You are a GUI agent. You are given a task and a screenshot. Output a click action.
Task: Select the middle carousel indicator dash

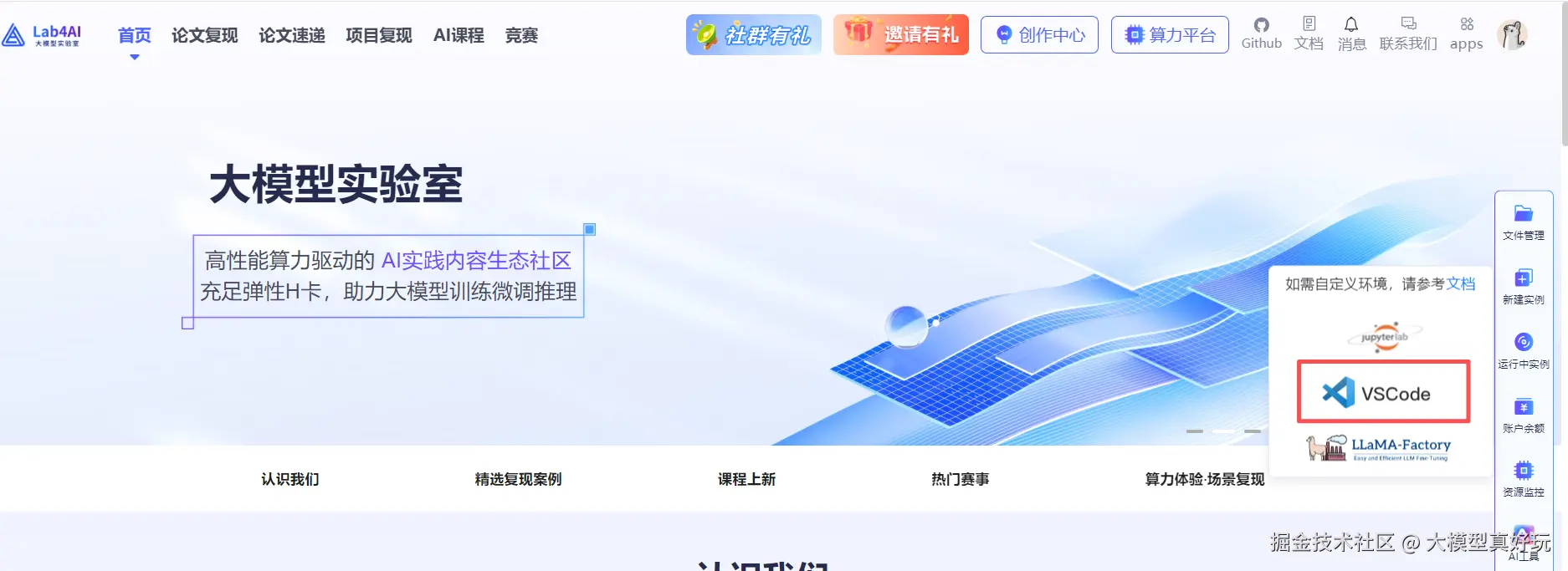[x=1223, y=431]
